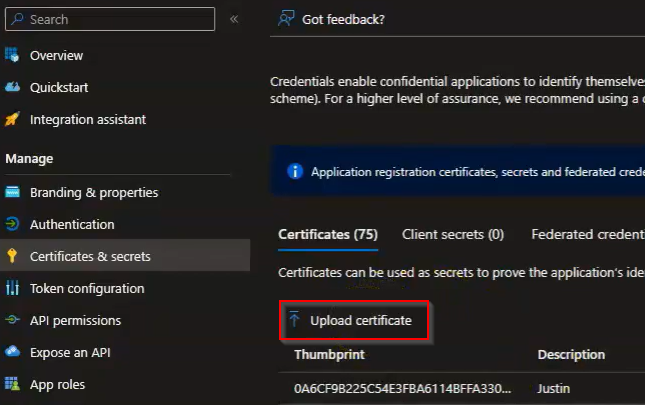The image size is (645, 405).
Task: Click the Branding & properties icon
Action: (13, 192)
